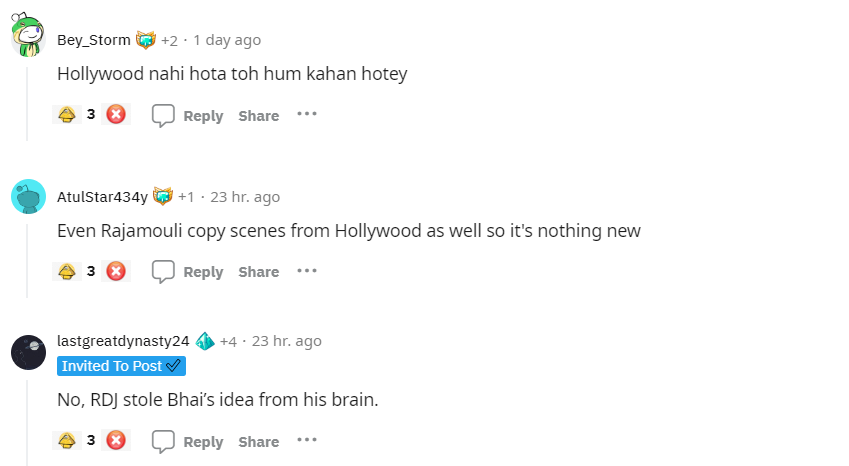Screen dimensions: 849x466
Task: Downvote Bey_Storm's Hollywood comment
Action: point(116,115)
